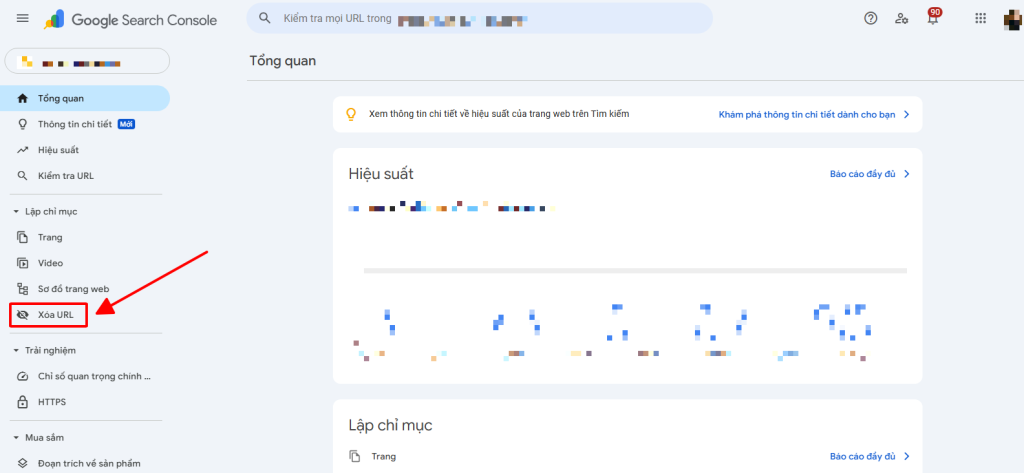Click the lightbulb insights icon in banner
The image size is (1024, 473).
[351, 114]
